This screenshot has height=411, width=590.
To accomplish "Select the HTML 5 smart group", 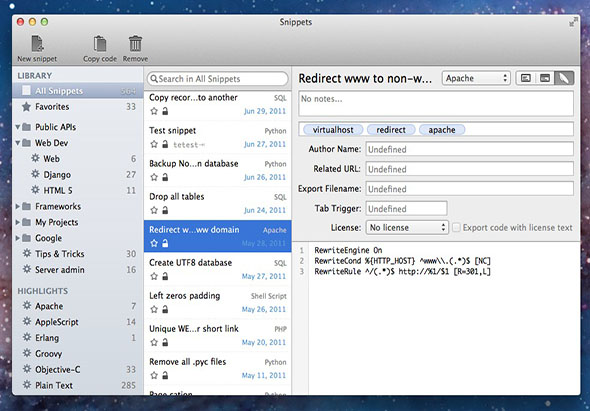I will pyautogui.click(x=78, y=190).
